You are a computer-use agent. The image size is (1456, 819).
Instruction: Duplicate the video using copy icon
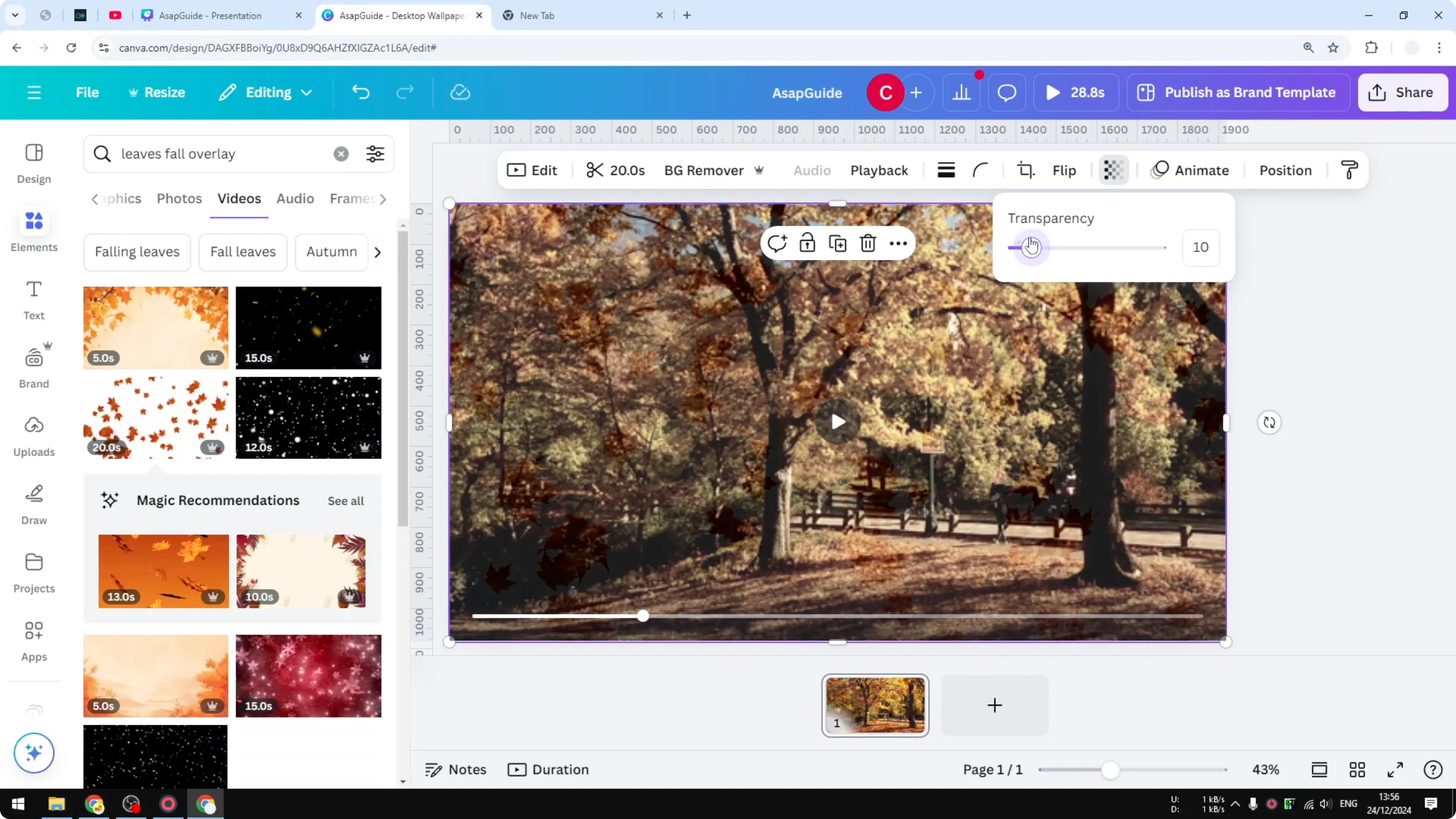coord(838,243)
